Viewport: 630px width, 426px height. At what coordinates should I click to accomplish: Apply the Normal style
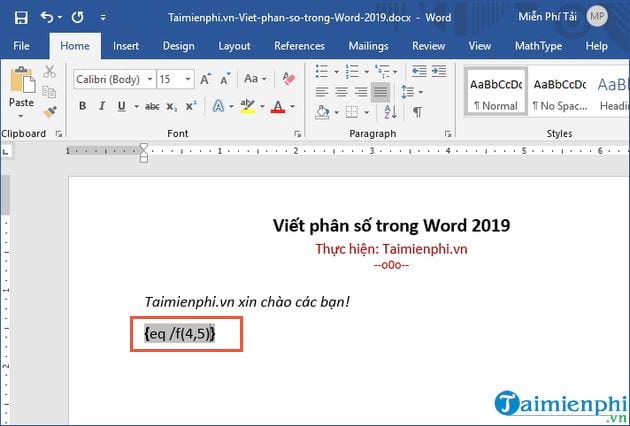click(x=496, y=92)
